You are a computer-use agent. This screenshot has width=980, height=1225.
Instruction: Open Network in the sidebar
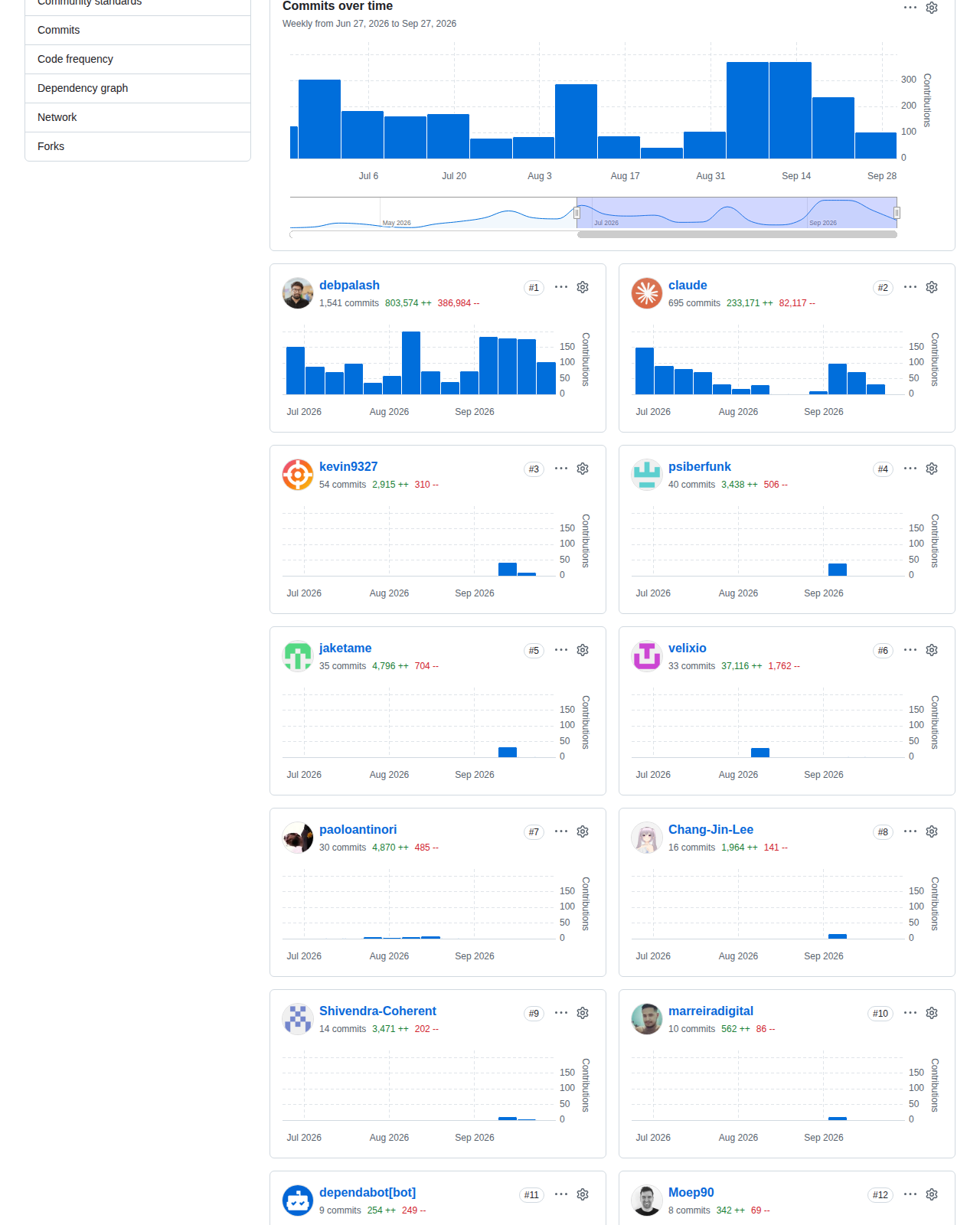(x=138, y=117)
